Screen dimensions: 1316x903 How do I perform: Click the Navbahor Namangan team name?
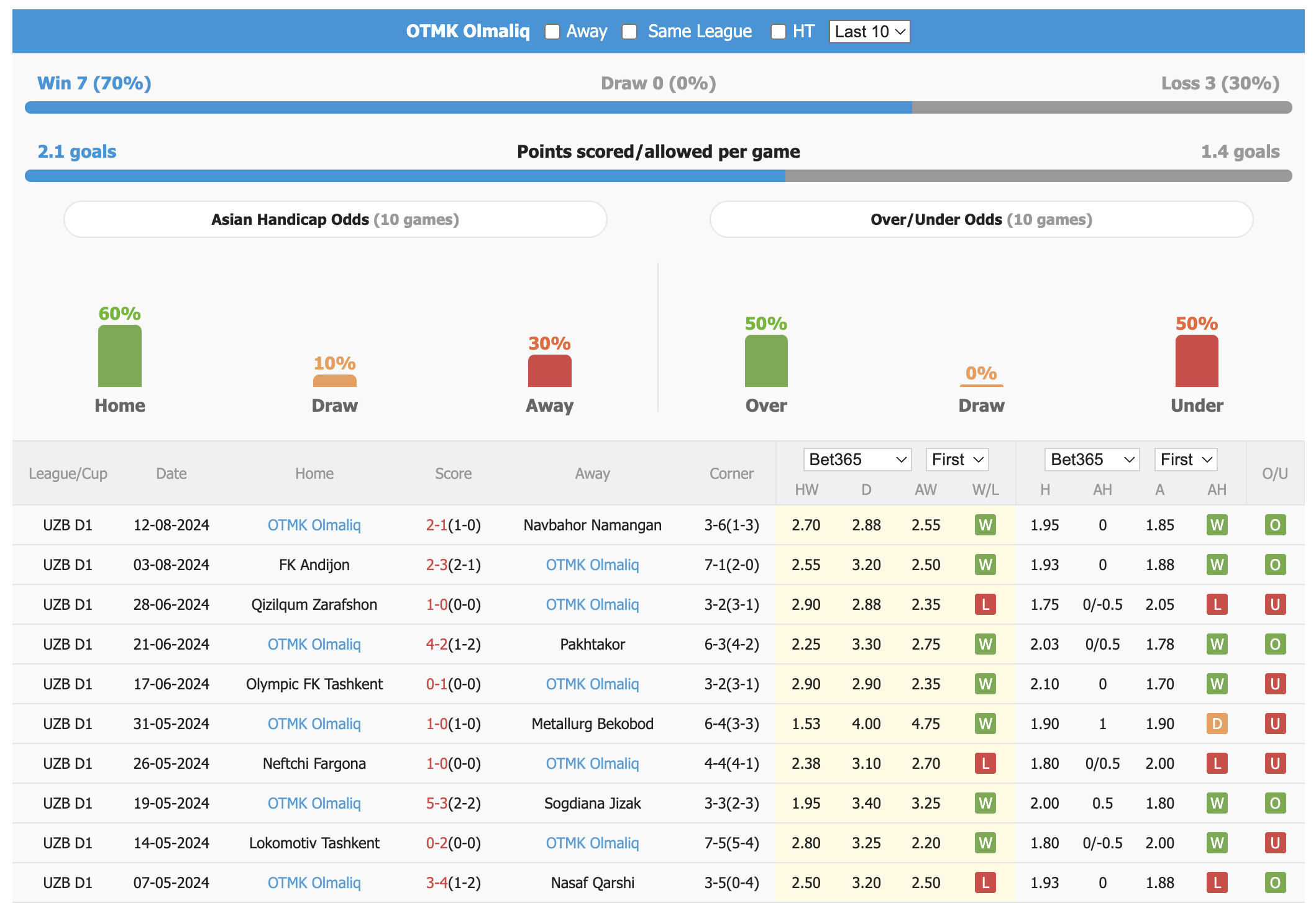[x=592, y=525]
